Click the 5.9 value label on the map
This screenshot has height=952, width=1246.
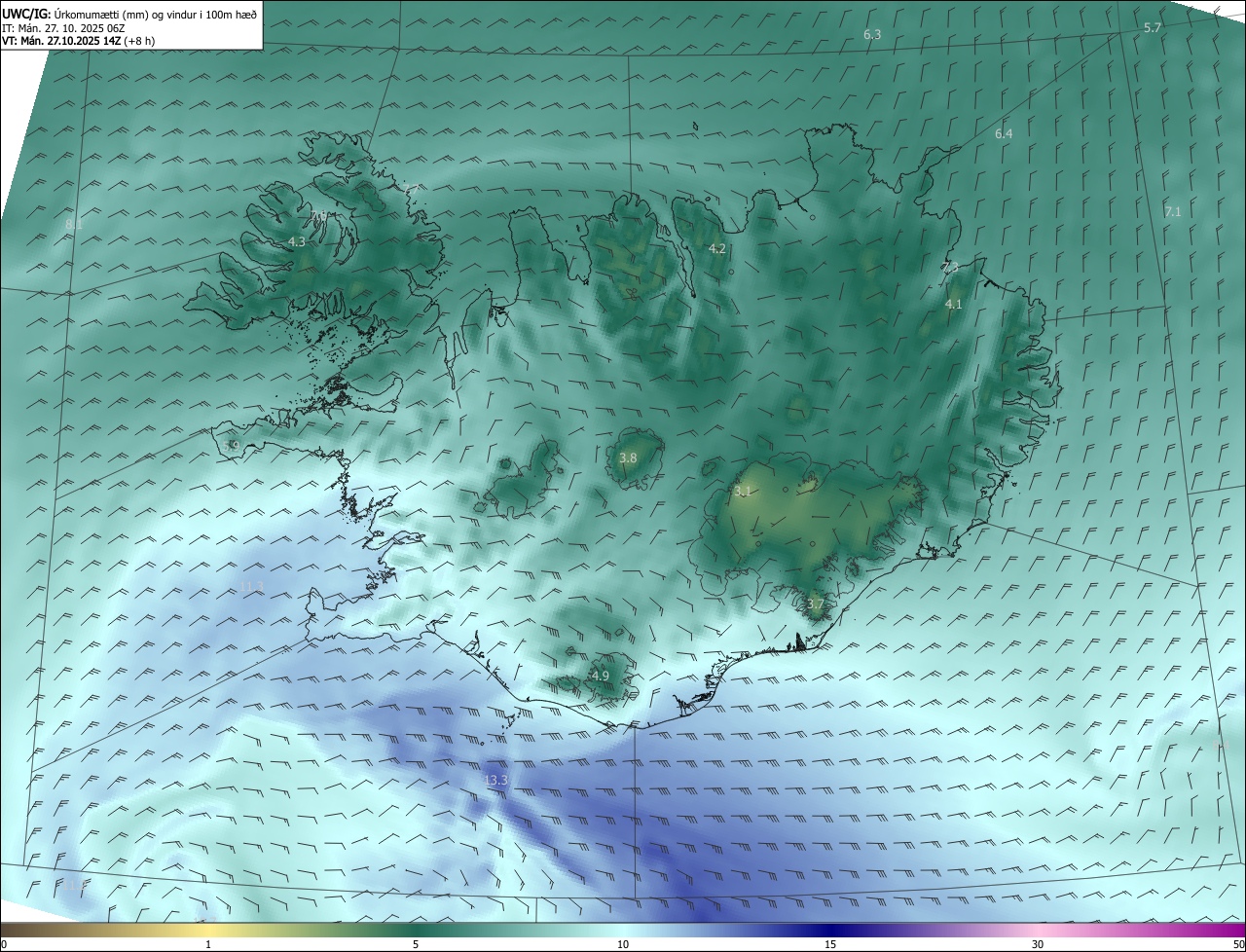231,446
